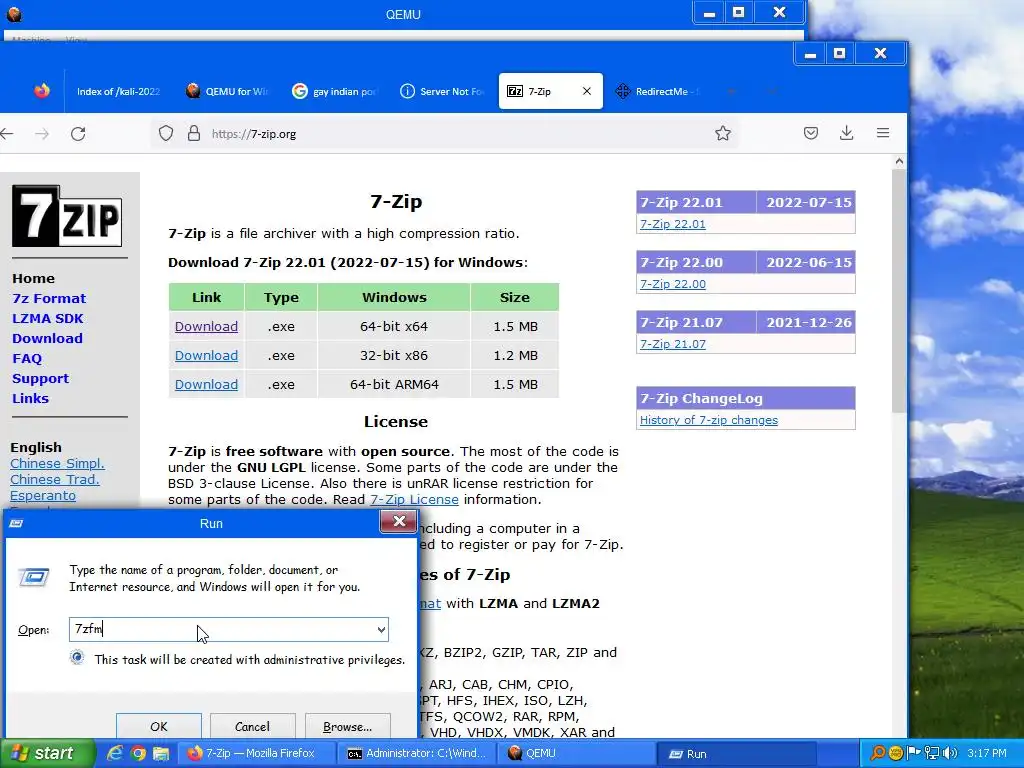Download the 64-bit ARM64 .exe
The width and height of the screenshot is (1024, 768).
(206, 385)
